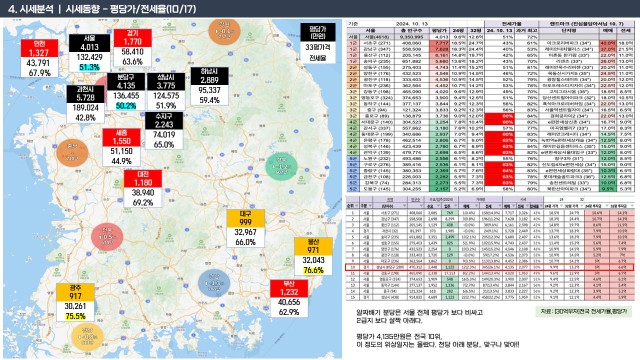
Task: Select the yellow 대구 999 label
Action: (245, 218)
